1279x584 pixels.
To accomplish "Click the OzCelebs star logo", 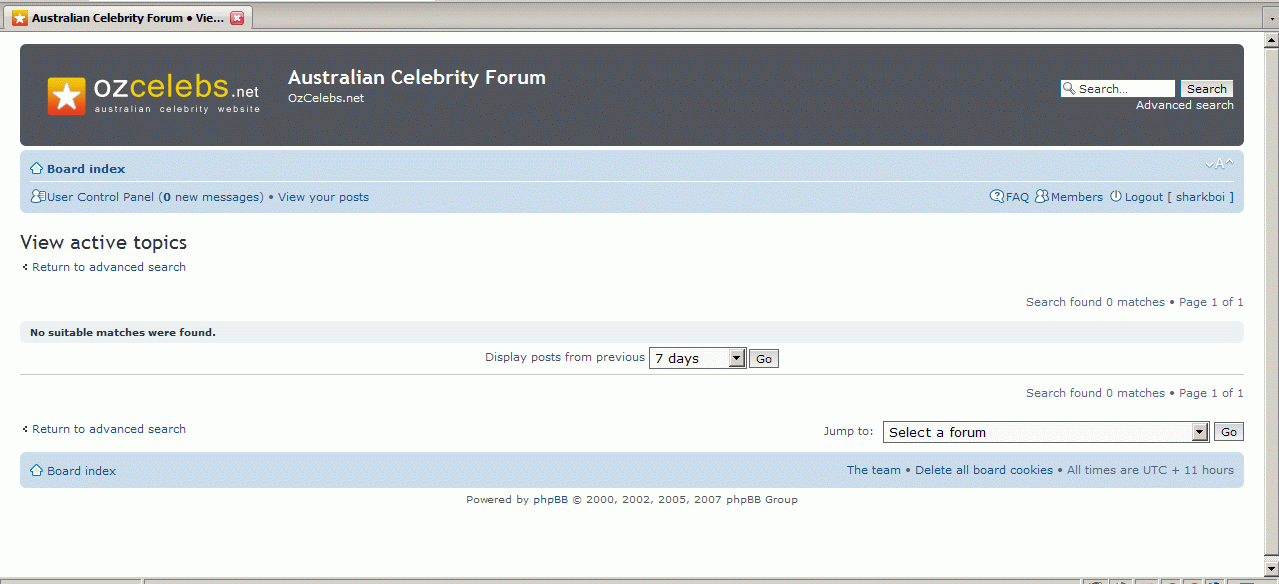I will point(67,96).
